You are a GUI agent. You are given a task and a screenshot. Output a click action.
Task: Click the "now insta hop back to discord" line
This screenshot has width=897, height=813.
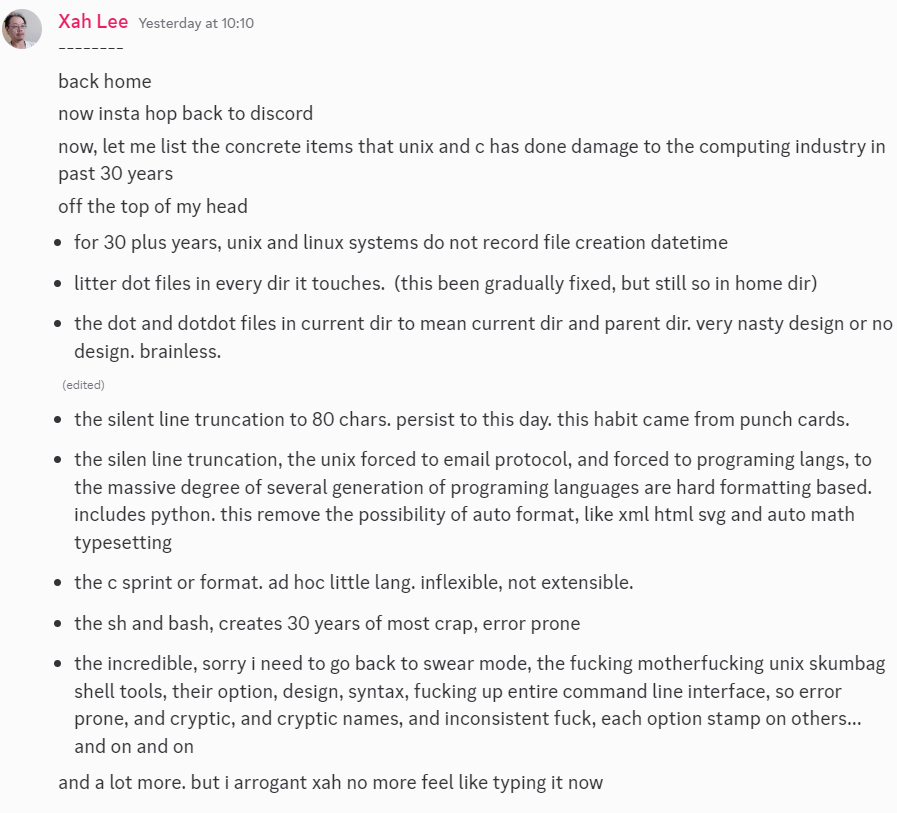(x=185, y=113)
